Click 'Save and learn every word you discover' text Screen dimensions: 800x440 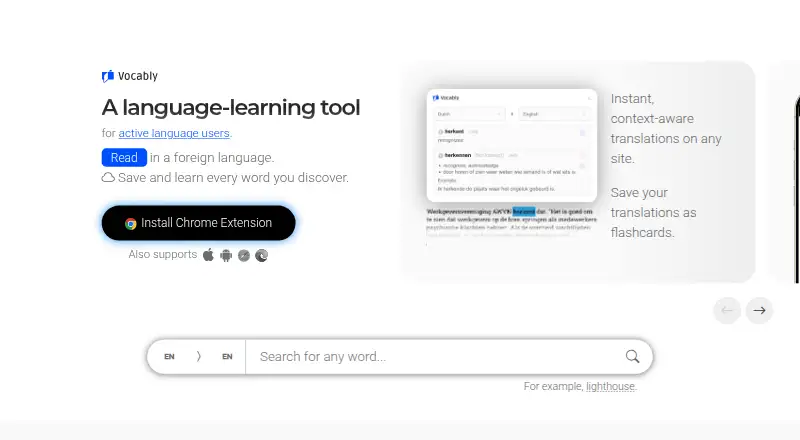(x=233, y=178)
